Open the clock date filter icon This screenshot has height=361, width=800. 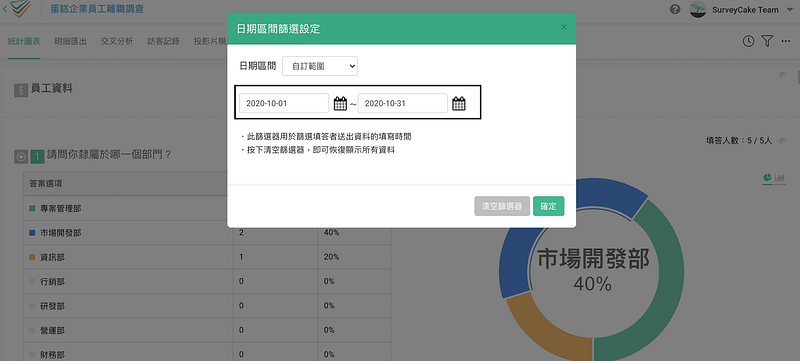tap(748, 41)
